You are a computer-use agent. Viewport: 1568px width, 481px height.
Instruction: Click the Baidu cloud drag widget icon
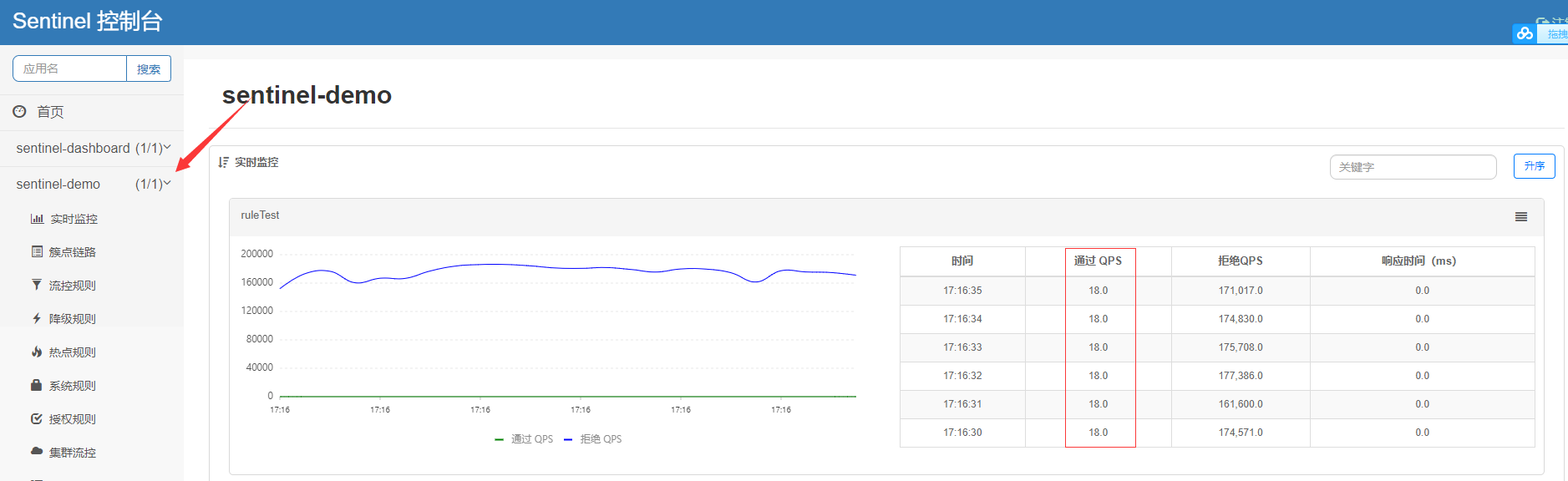pos(1525,33)
